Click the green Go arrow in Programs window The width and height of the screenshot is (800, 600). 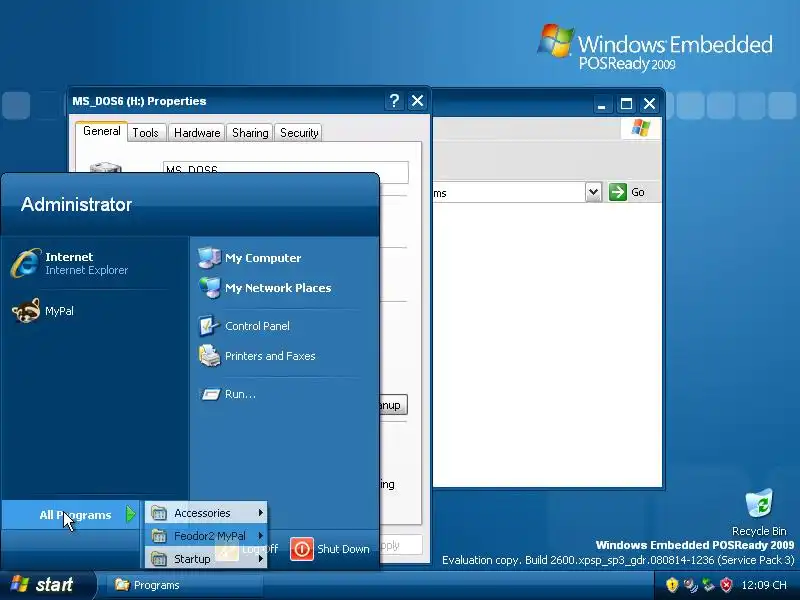(x=617, y=192)
